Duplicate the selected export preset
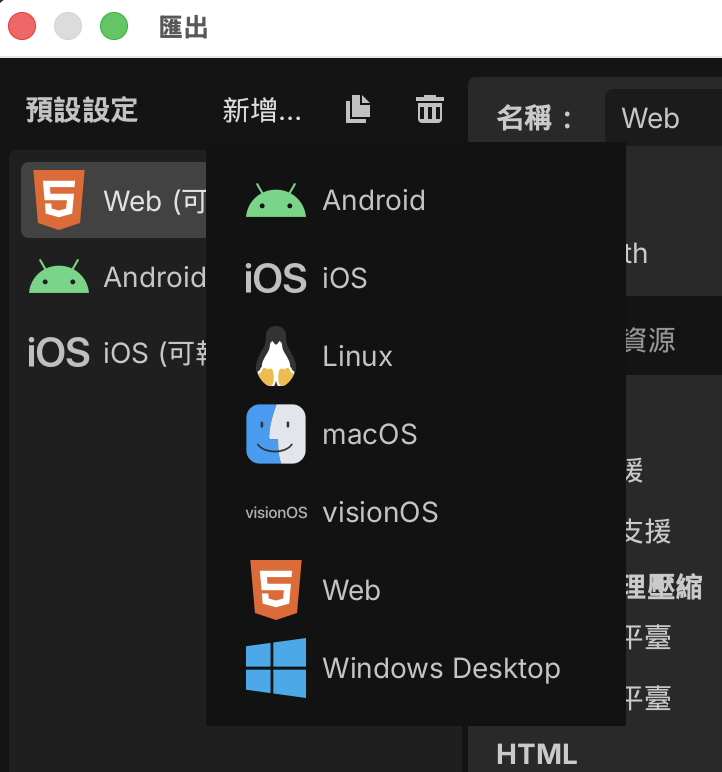 [358, 109]
